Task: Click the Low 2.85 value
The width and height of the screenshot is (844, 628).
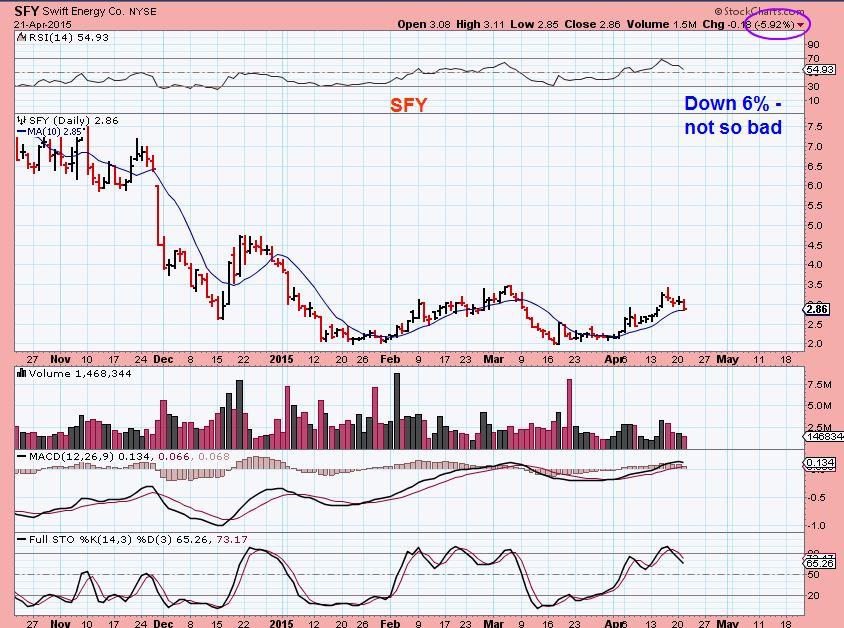Action: pyautogui.click(x=534, y=24)
